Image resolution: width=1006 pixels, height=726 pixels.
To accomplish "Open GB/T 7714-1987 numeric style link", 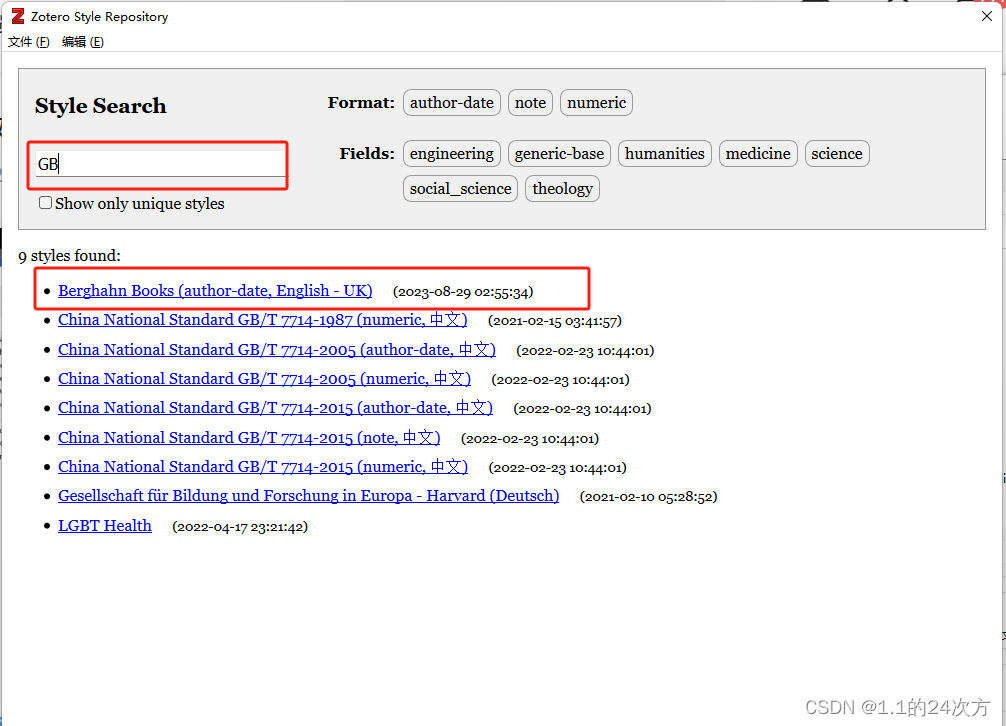I will tap(262, 320).
